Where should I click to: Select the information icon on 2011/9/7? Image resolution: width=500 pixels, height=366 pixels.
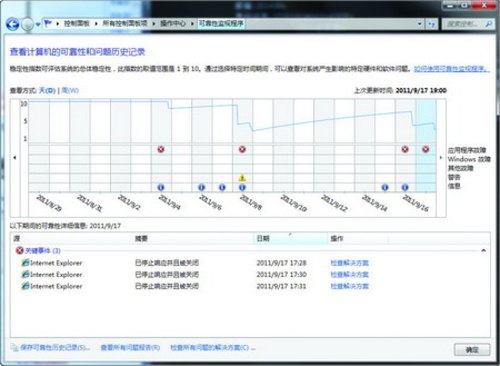coord(222,187)
